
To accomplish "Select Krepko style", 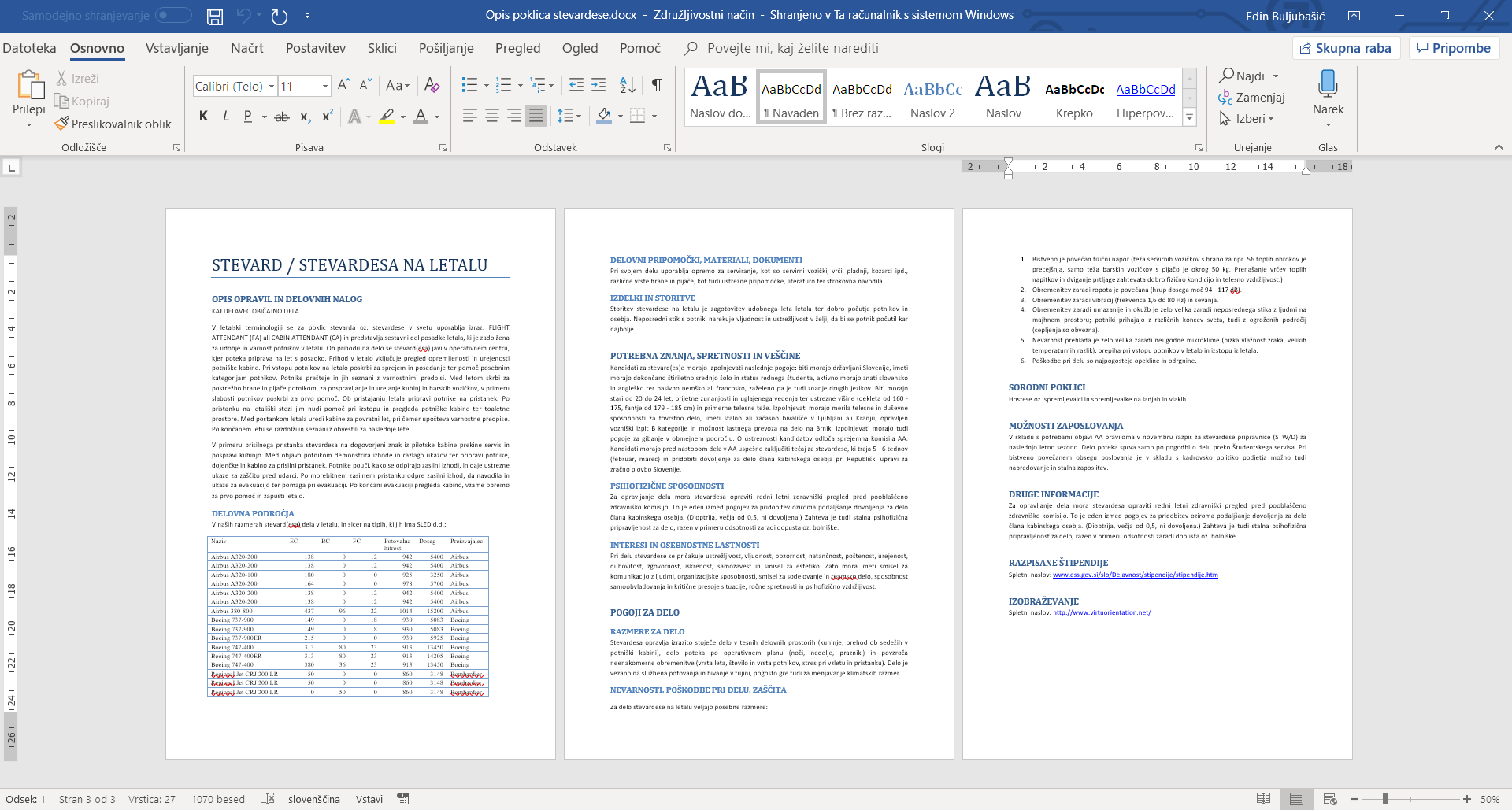I will (x=1074, y=98).
